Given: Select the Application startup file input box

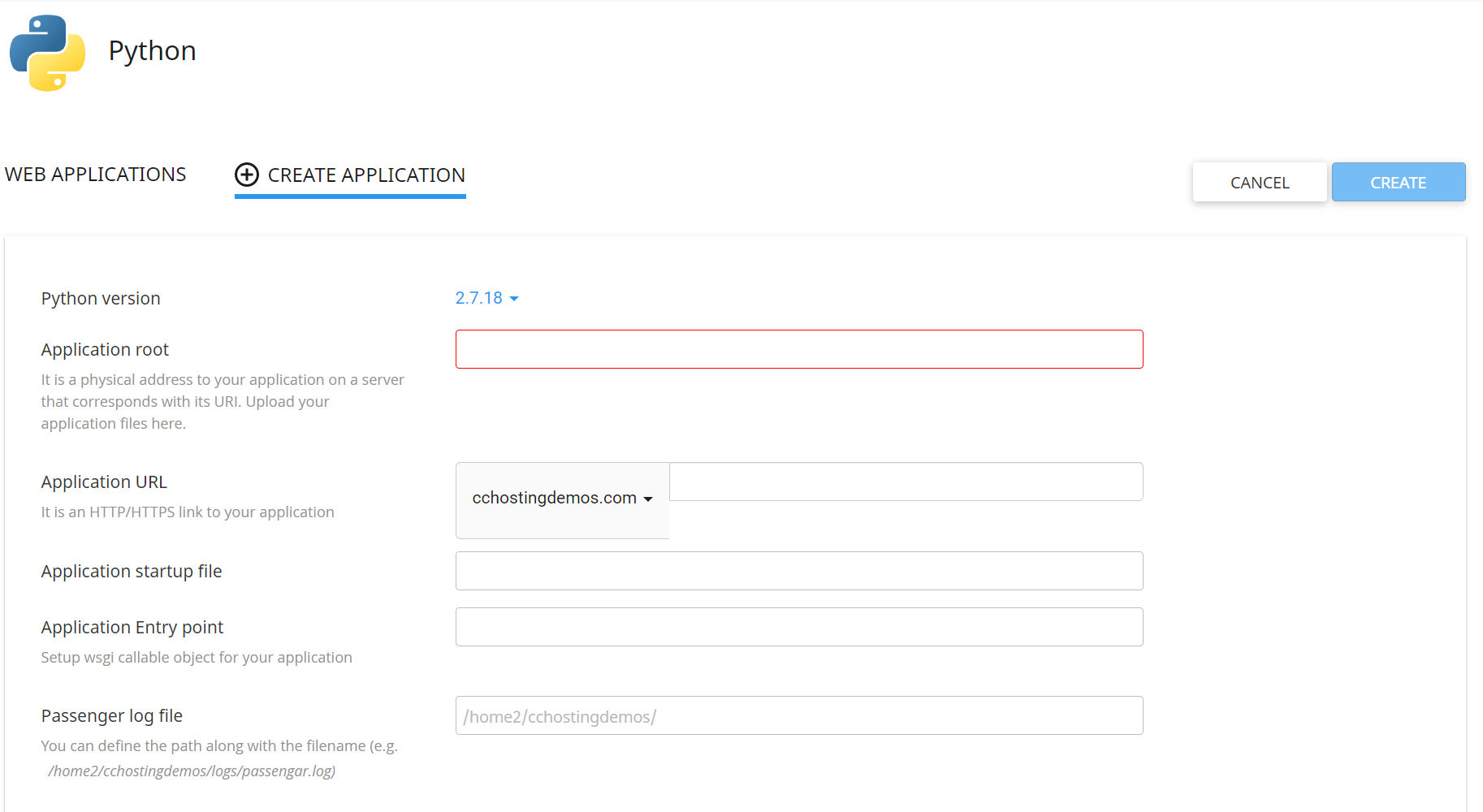Looking at the screenshot, I should (x=798, y=571).
